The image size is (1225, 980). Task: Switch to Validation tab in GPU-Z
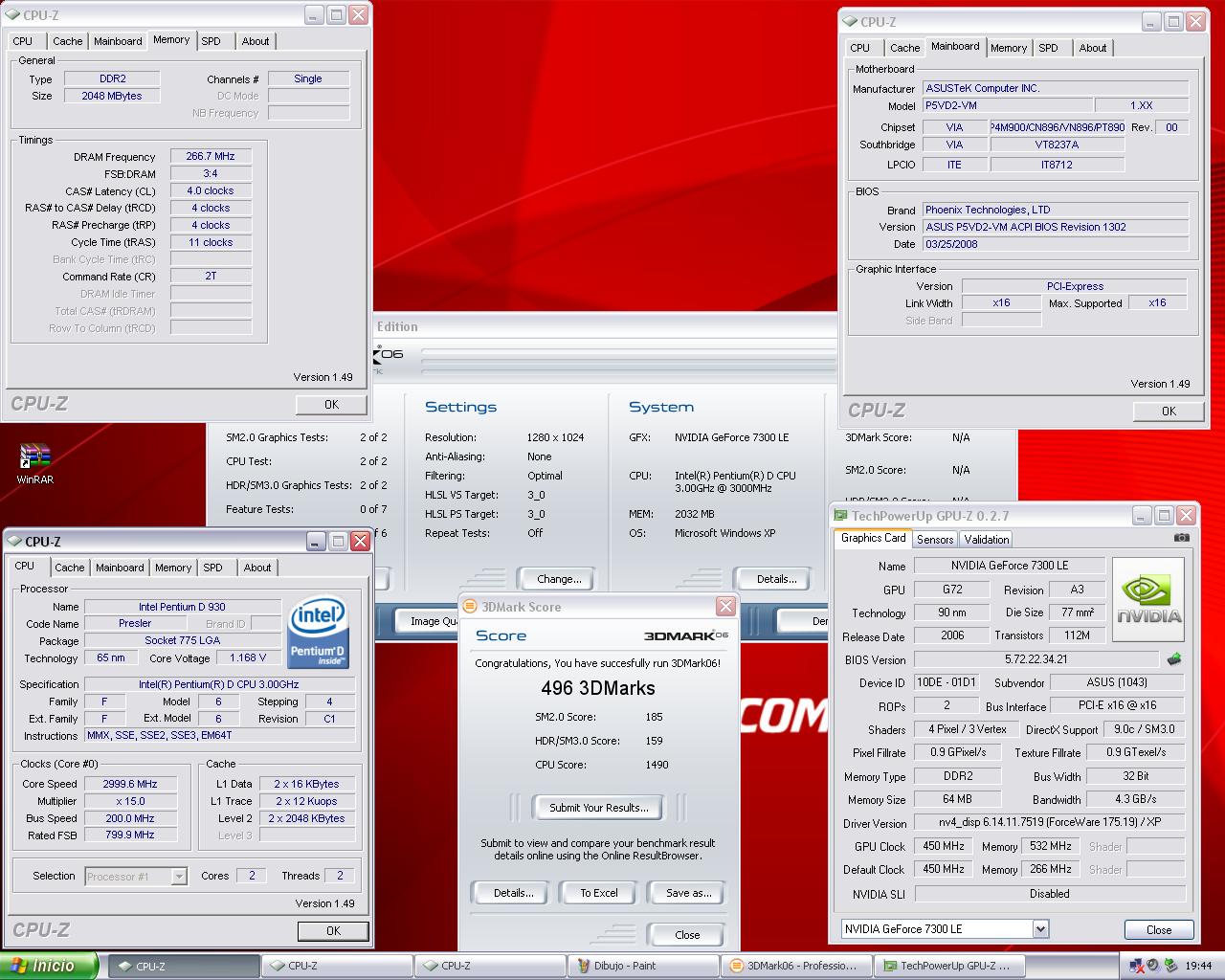(x=987, y=540)
